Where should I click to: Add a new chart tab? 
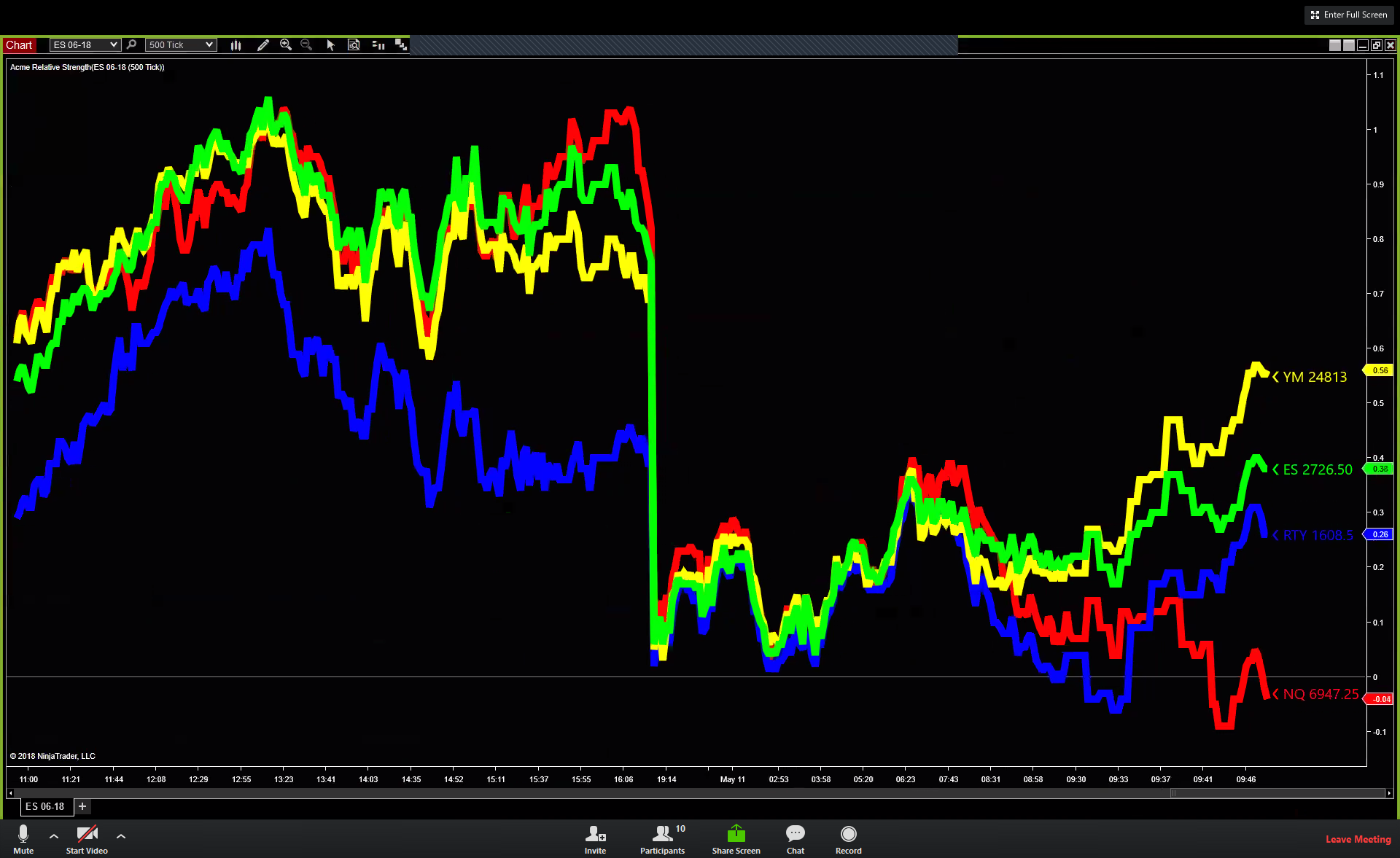(x=82, y=806)
